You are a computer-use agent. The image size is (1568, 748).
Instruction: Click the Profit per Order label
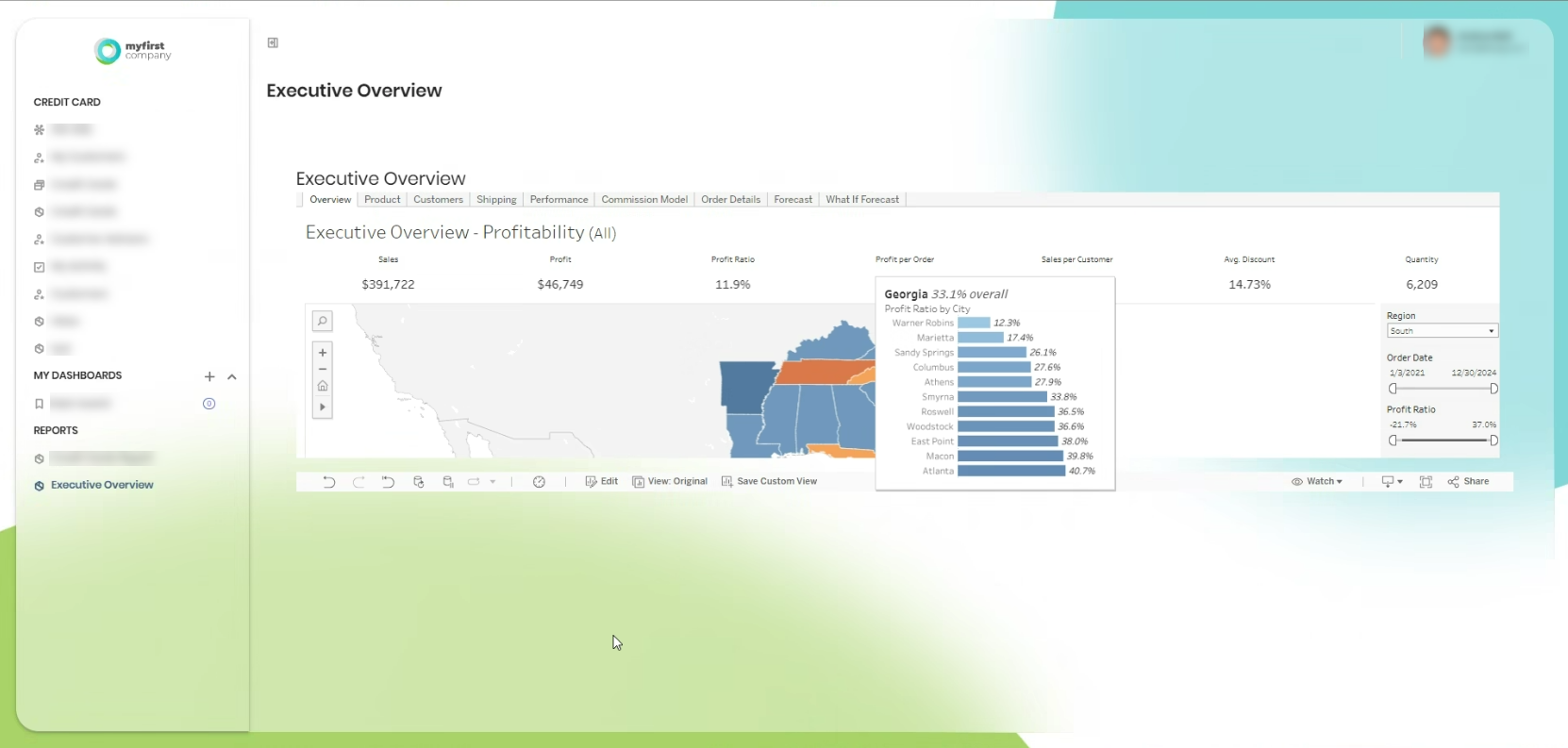pyautogui.click(x=905, y=259)
